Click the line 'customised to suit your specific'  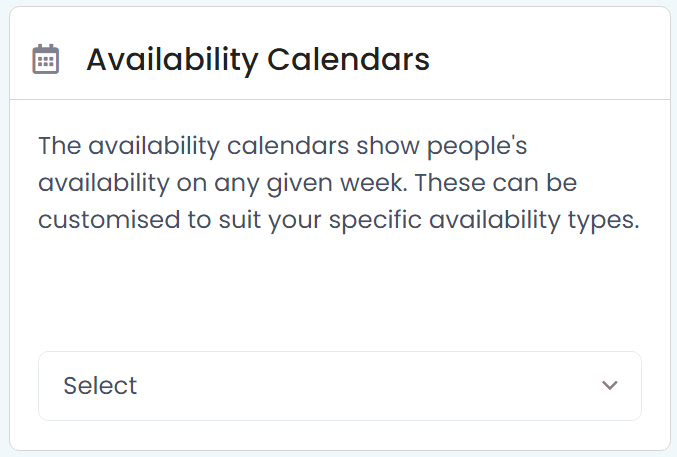click(x=230, y=220)
